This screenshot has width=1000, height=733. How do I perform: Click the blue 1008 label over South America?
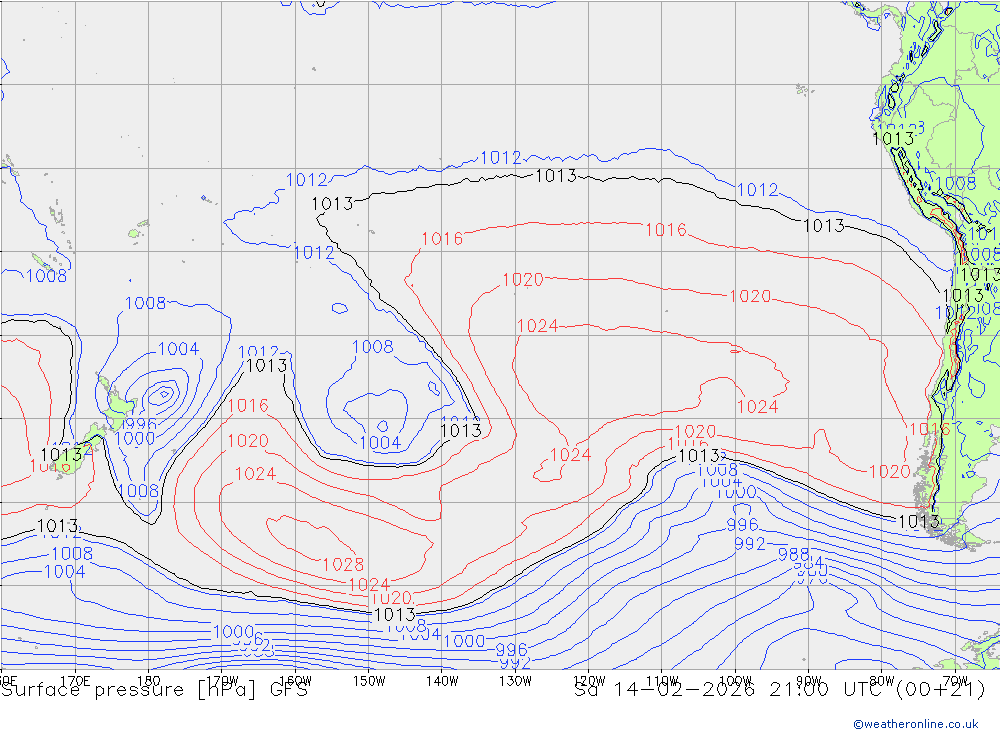955,183
